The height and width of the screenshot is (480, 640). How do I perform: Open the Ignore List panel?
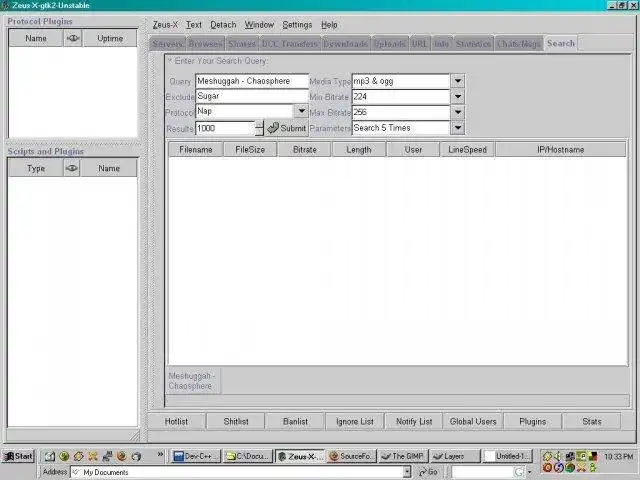[355, 421]
